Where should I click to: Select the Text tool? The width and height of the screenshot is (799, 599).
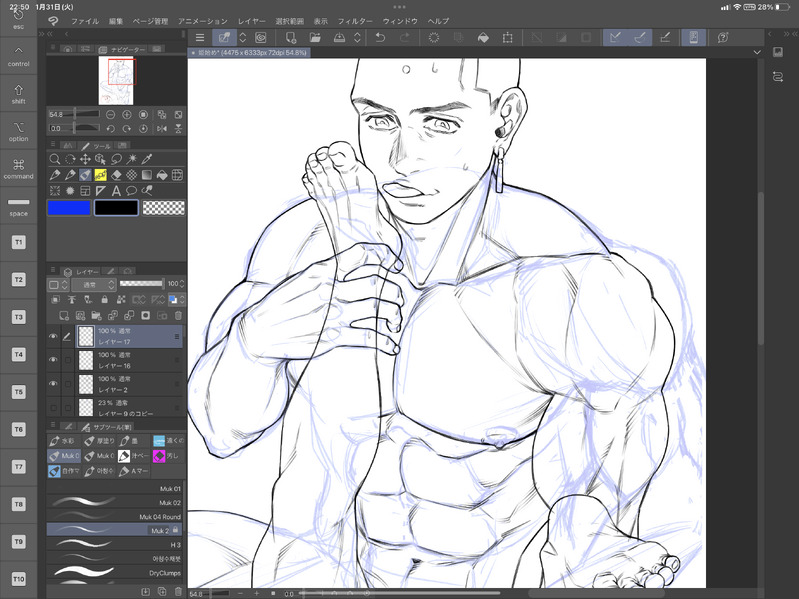pyautogui.click(x=116, y=190)
